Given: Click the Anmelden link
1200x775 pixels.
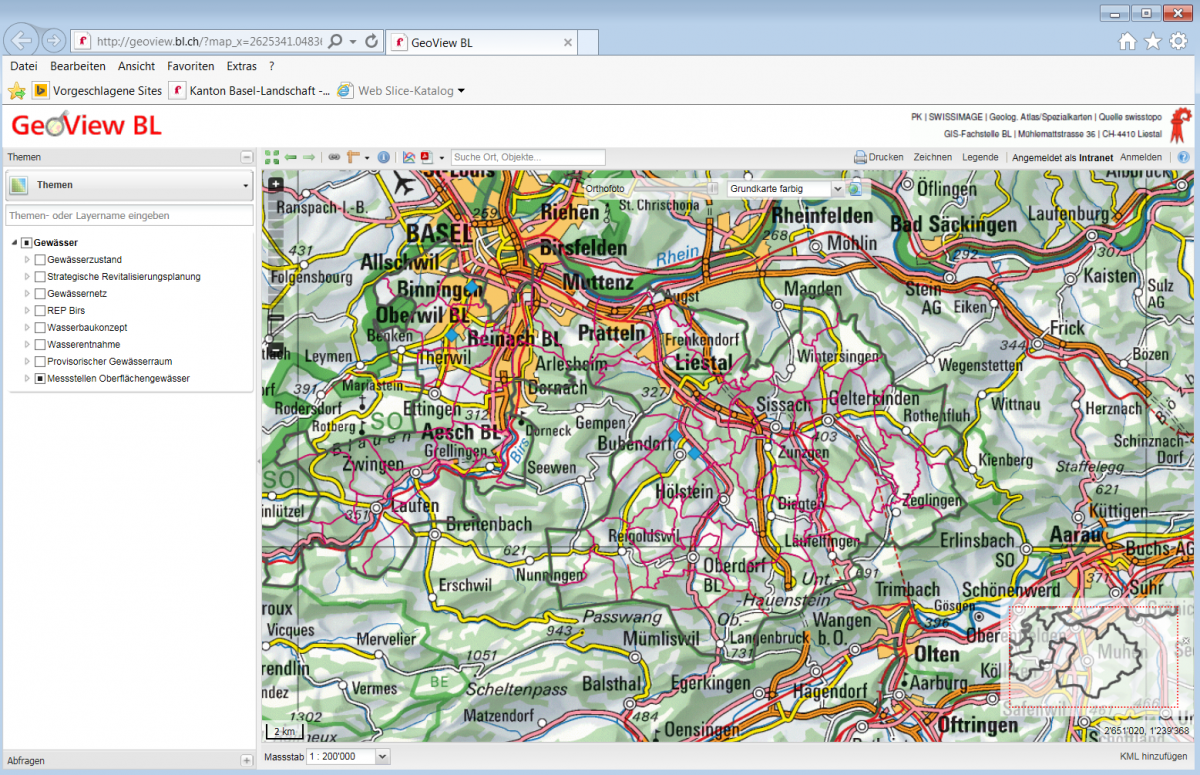Looking at the screenshot, I should pyautogui.click(x=1140, y=157).
